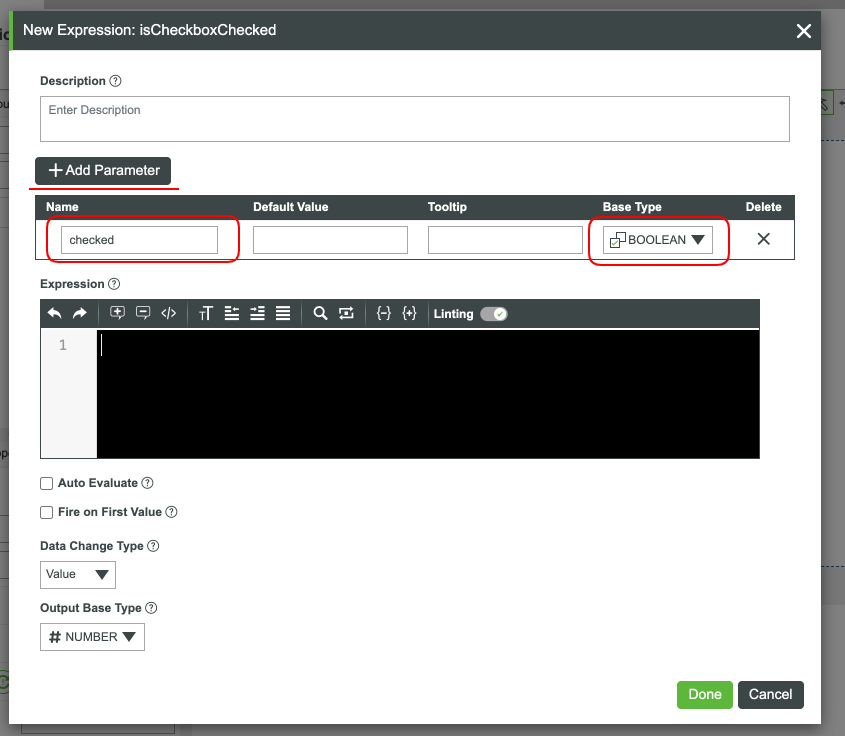Click the Add Parameter button
Image resolution: width=845 pixels, height=736 pixels.
coord(103,170)
